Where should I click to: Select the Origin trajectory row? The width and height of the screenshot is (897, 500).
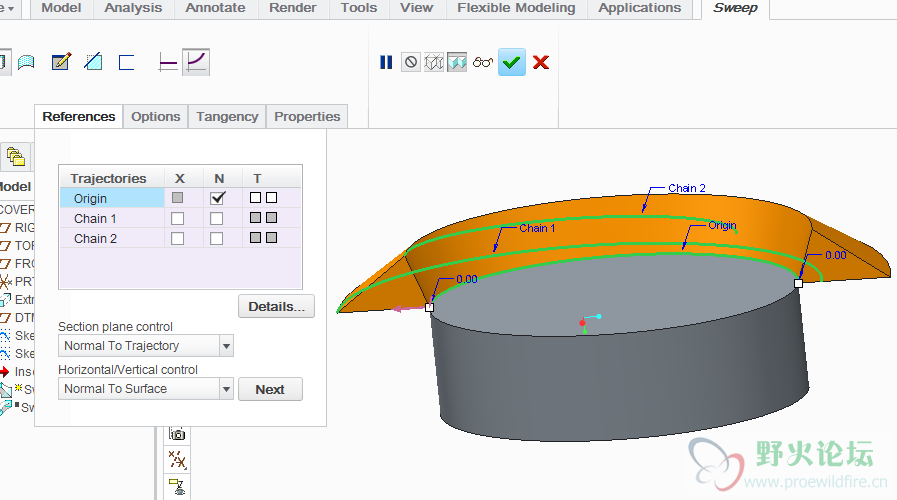pos(180,198)
